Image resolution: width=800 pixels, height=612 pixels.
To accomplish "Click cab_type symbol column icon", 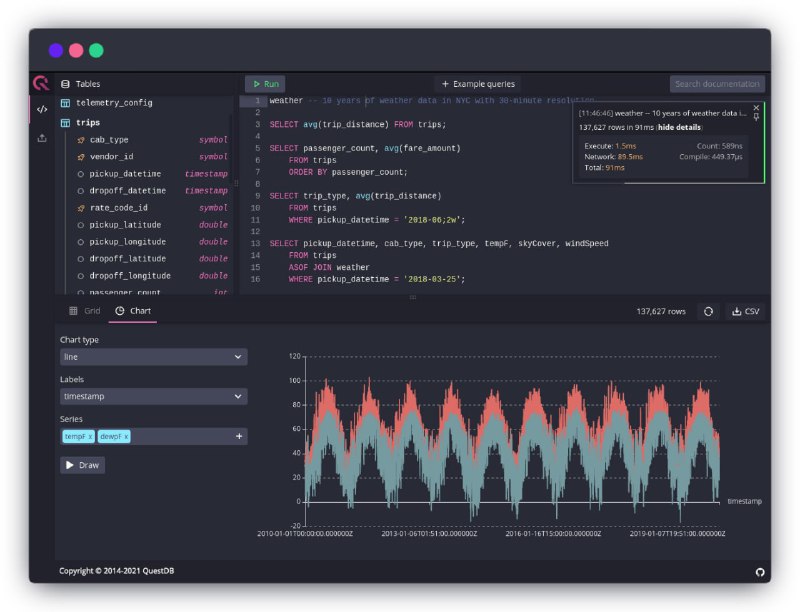I will (81, 140).
